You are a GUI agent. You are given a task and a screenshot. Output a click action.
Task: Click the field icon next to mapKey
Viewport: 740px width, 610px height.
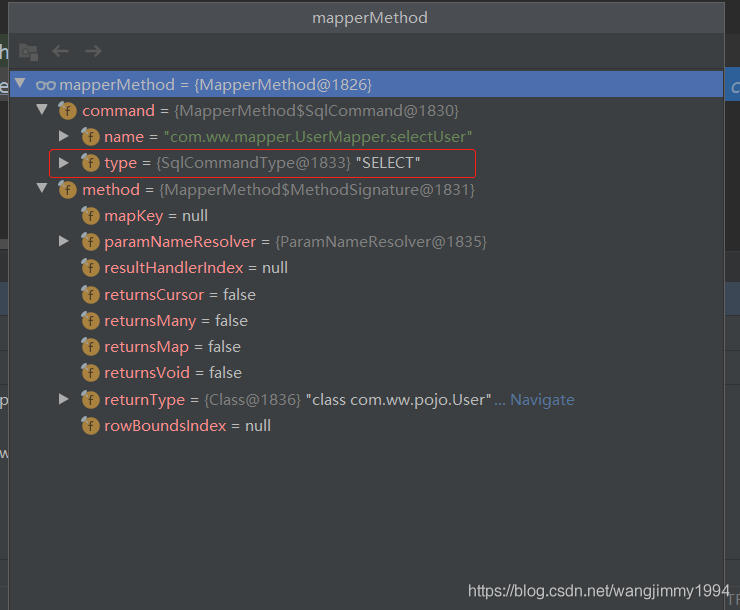click(90, 216)
